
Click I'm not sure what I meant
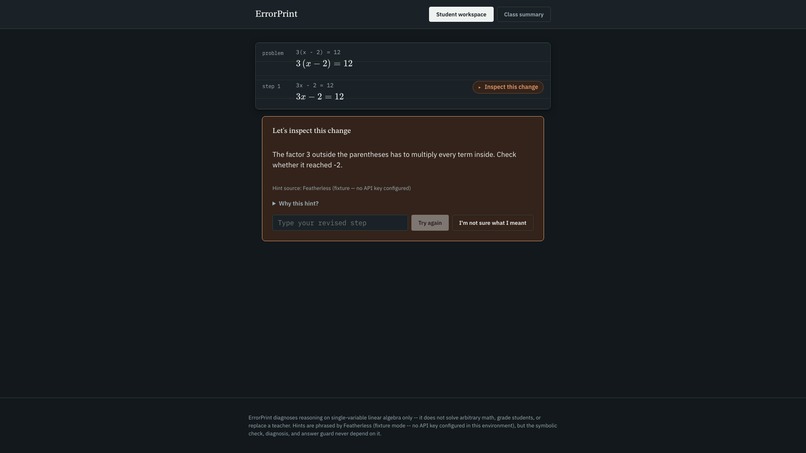[492, 223]
